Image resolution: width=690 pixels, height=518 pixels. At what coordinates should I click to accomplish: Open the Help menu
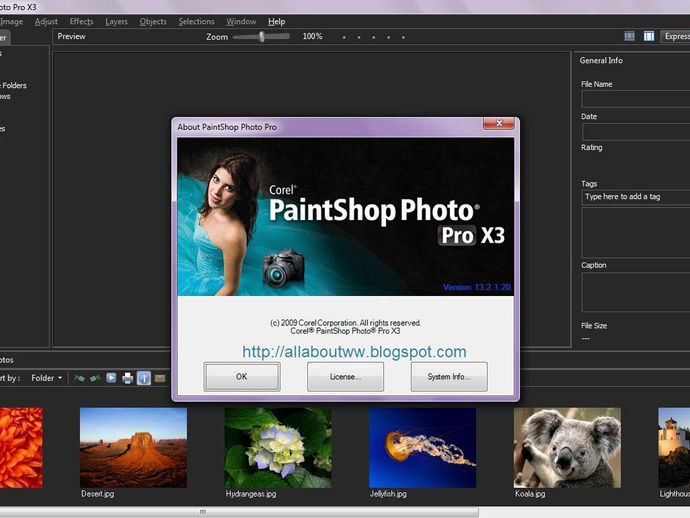click(x=276, y=22)
